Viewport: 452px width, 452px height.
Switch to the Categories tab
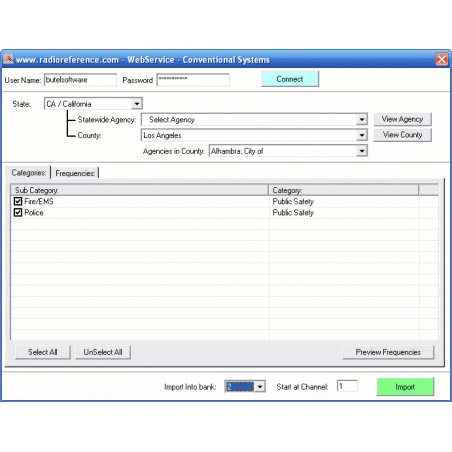tap(29, 173)
